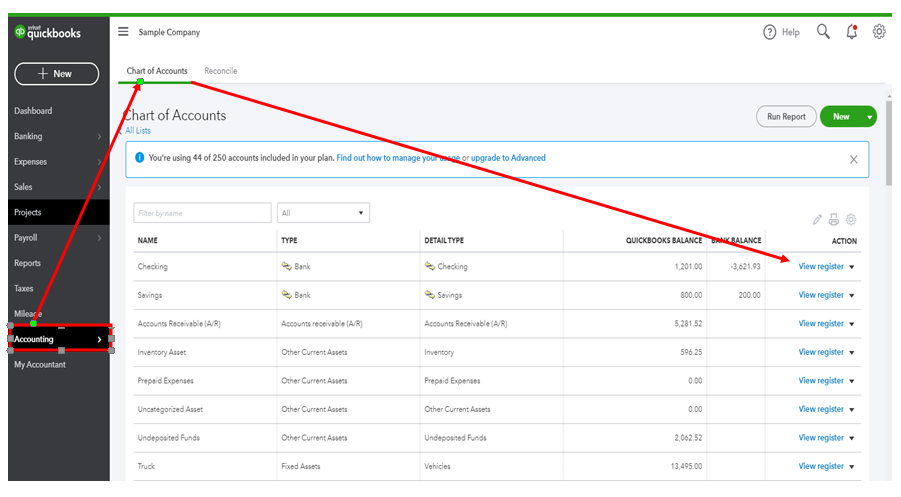This screenshot has height=497, width=901.
Task: Click the print list icon
Action: (834, 219)
